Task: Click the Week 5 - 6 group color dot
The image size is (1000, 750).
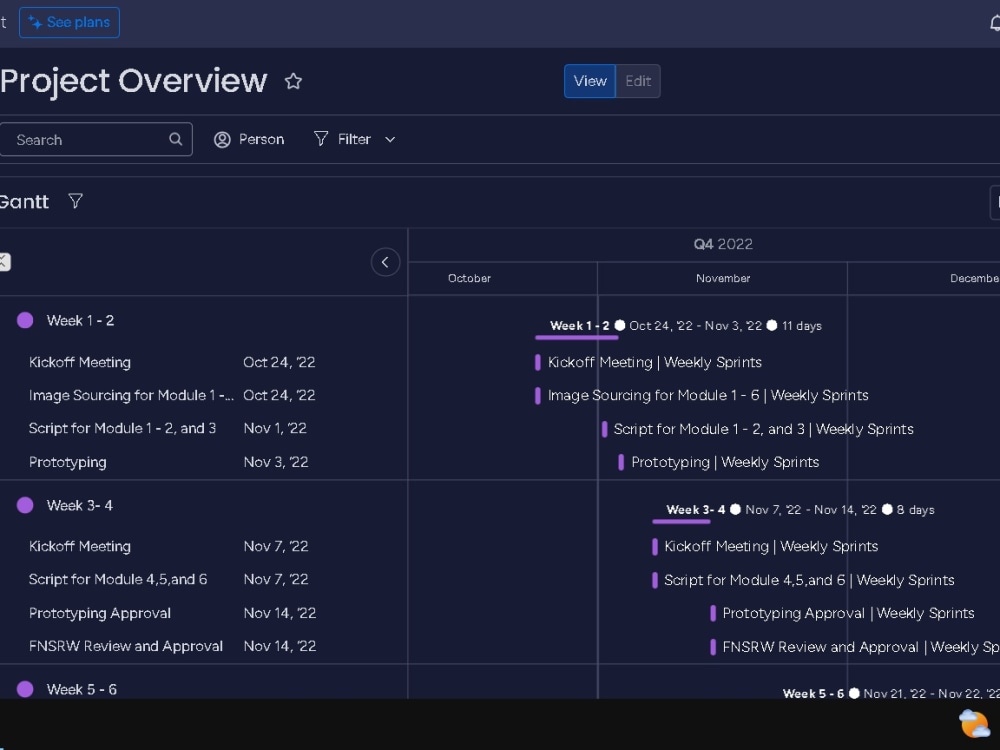Action: coord(25,689)
